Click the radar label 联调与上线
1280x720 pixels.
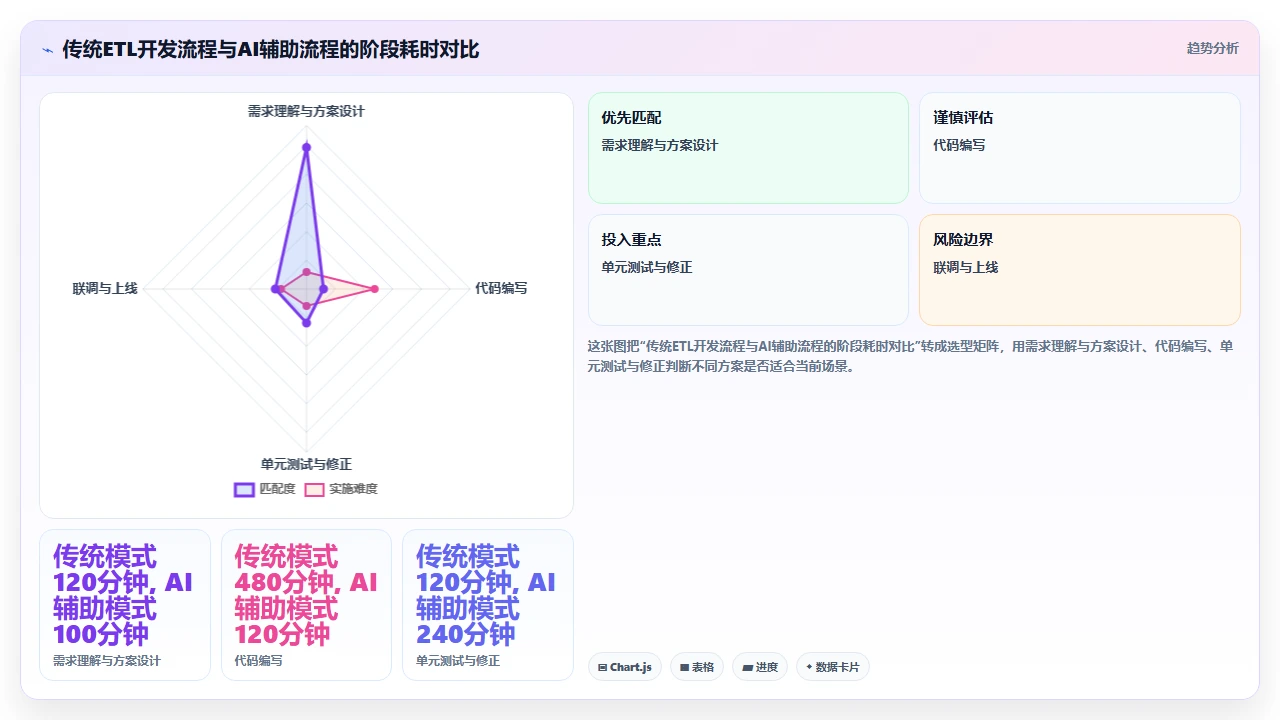(x=105, y=288)
